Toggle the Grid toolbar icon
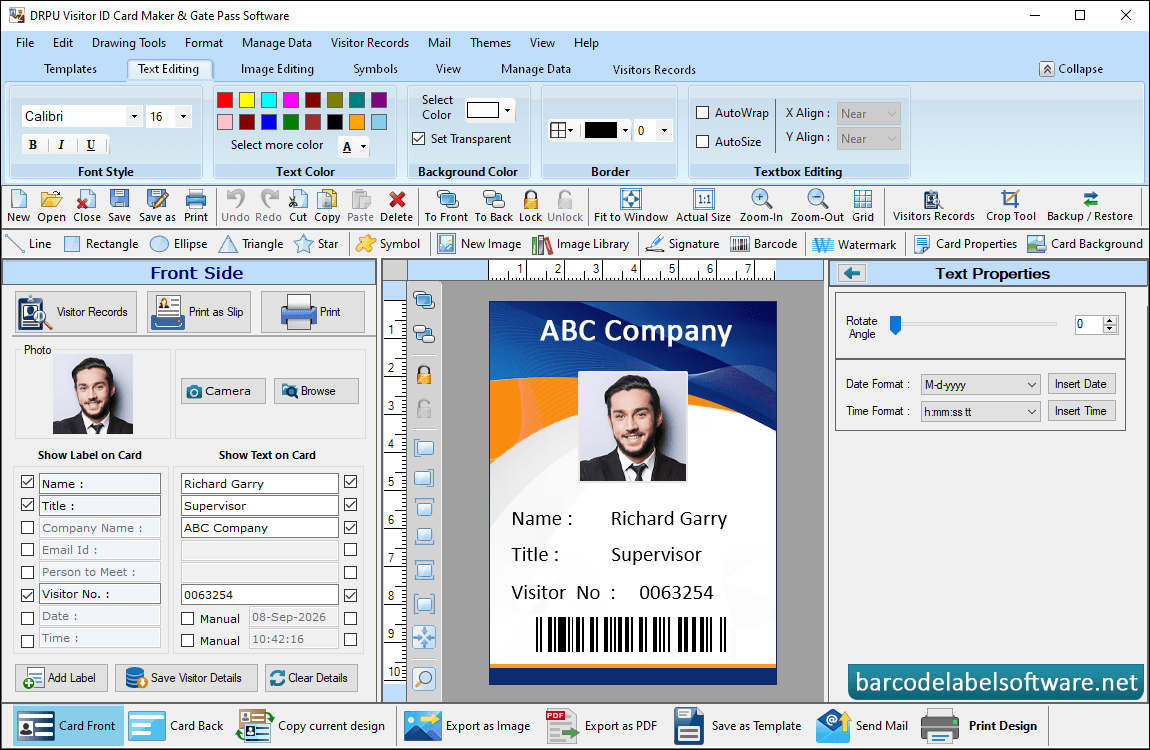This screenshot has width=1150, height=750. (x=862, y=199)
